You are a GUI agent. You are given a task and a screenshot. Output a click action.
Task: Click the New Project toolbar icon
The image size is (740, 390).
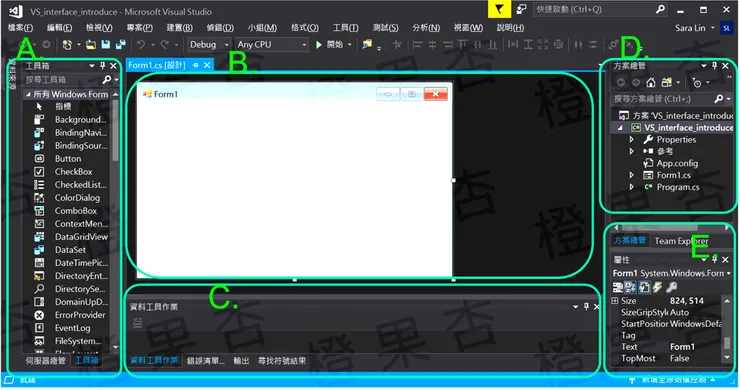67,44
